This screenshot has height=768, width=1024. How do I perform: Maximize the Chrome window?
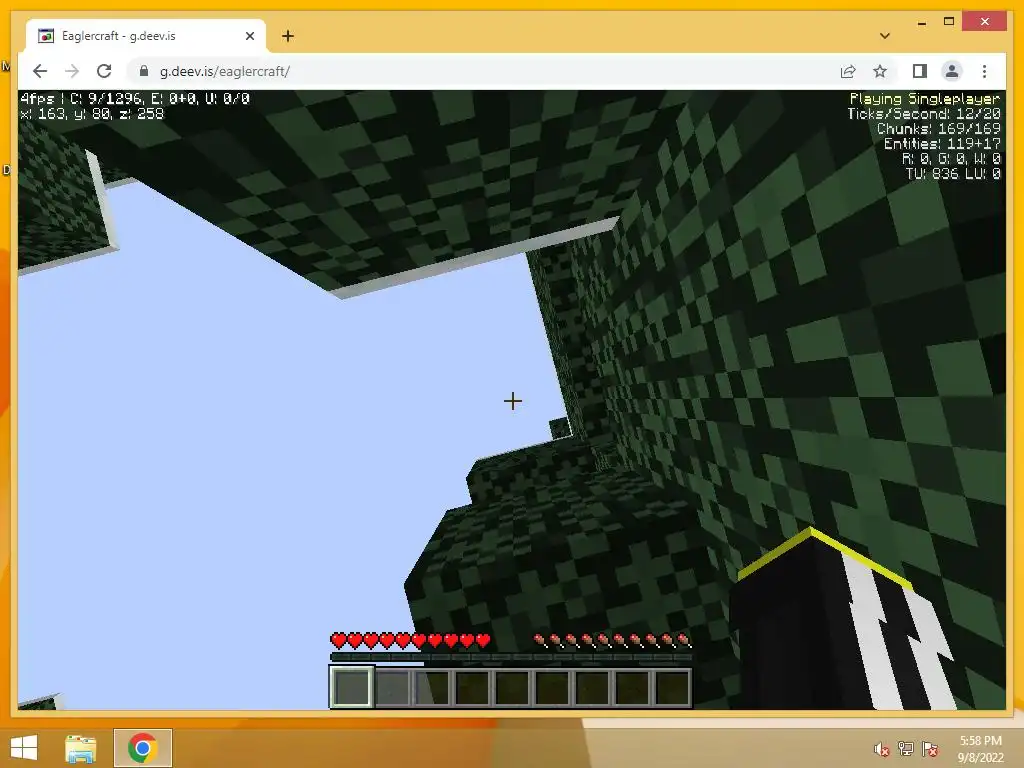tap(949, 22)
